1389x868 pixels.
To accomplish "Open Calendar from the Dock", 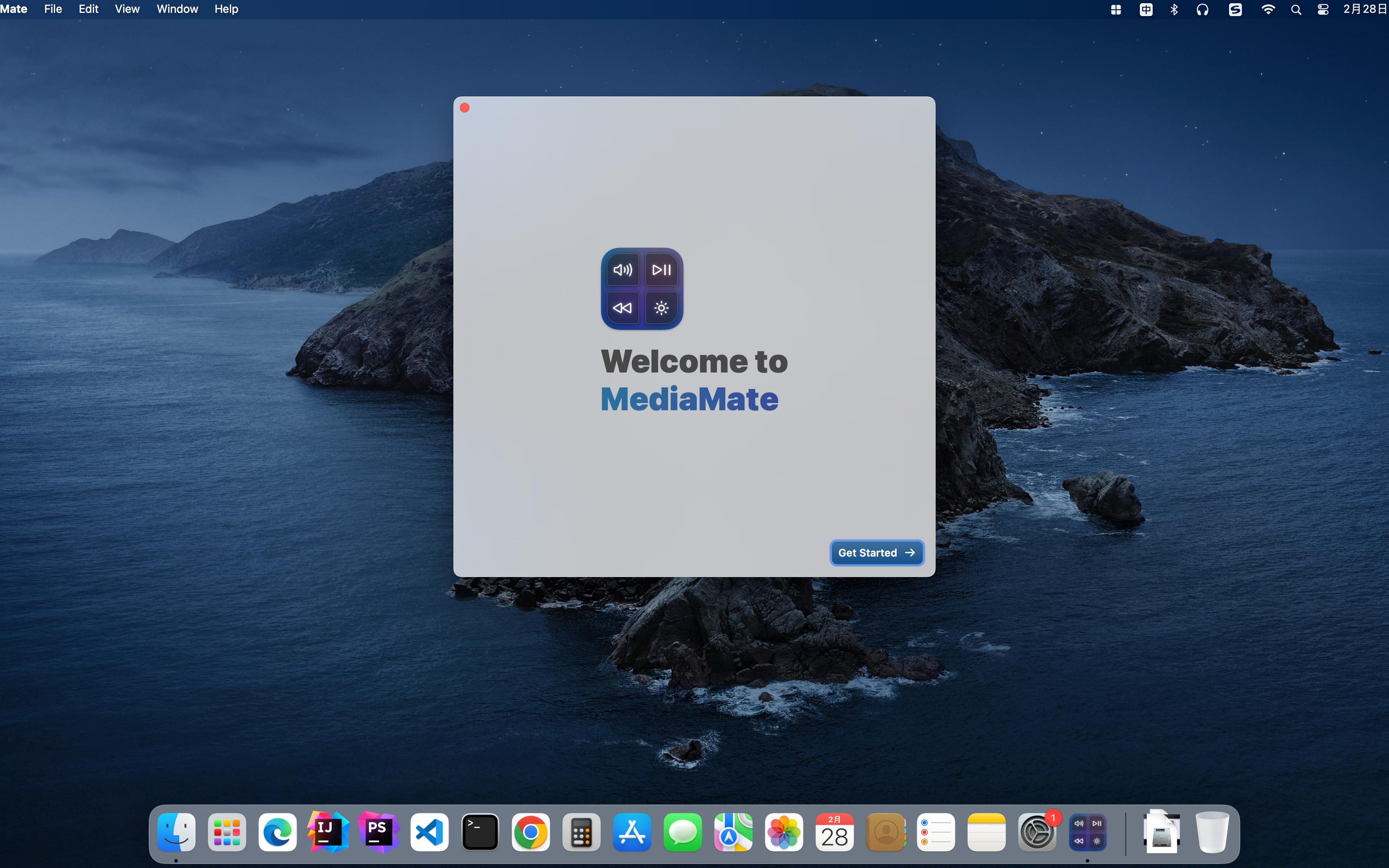I will point(834,832).
